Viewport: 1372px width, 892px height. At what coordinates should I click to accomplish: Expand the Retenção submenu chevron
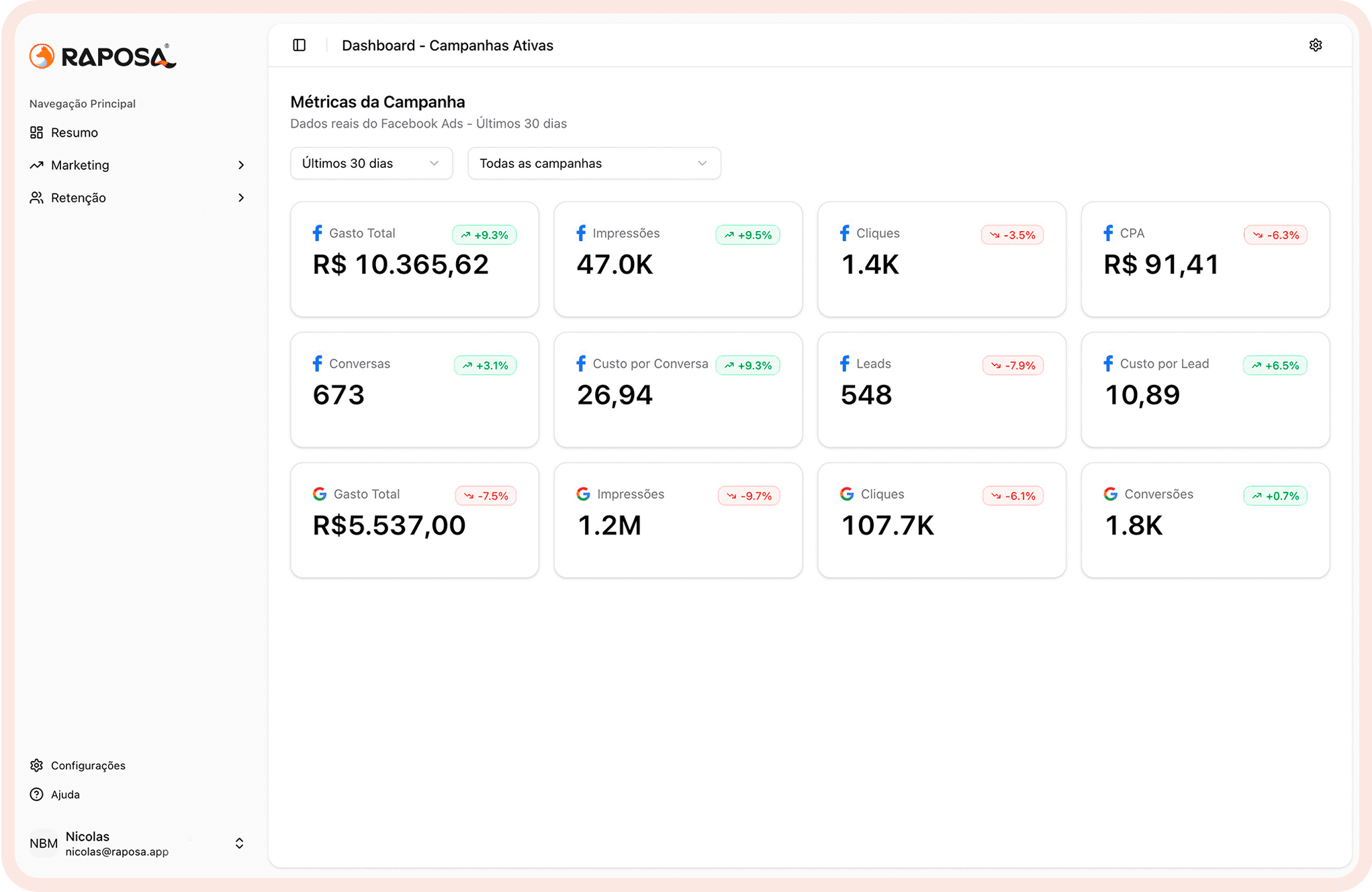click(x=241, y=197)
